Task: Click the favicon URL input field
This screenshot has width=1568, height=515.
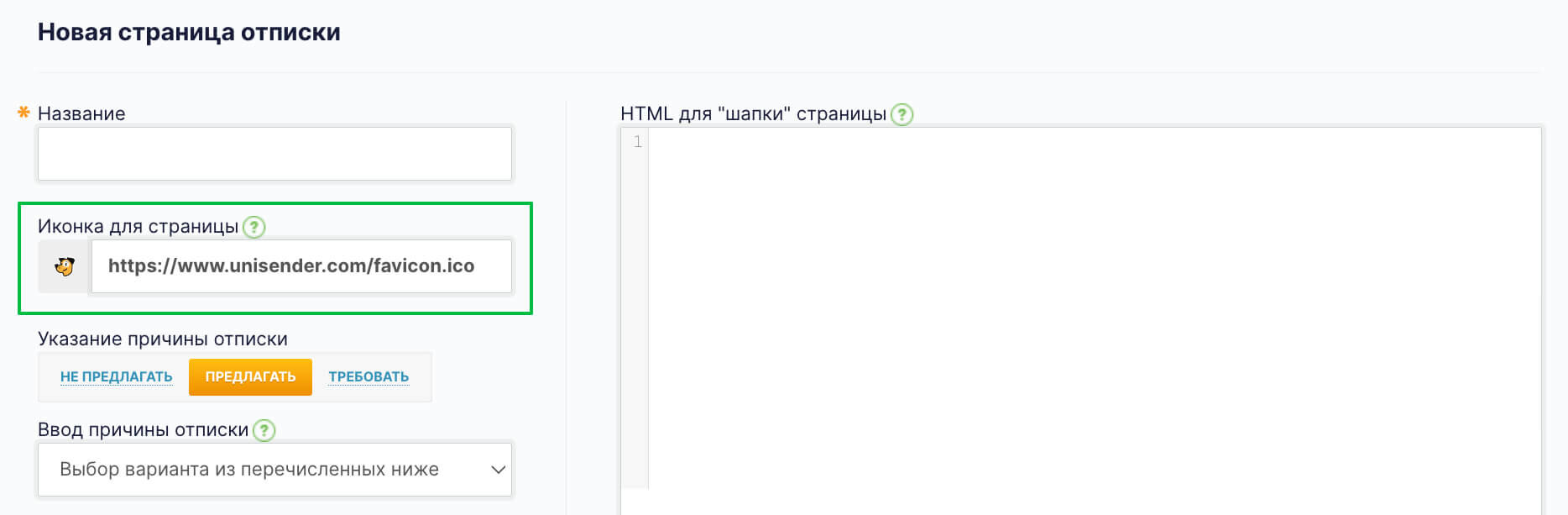Action: click(x=301, y=266)
